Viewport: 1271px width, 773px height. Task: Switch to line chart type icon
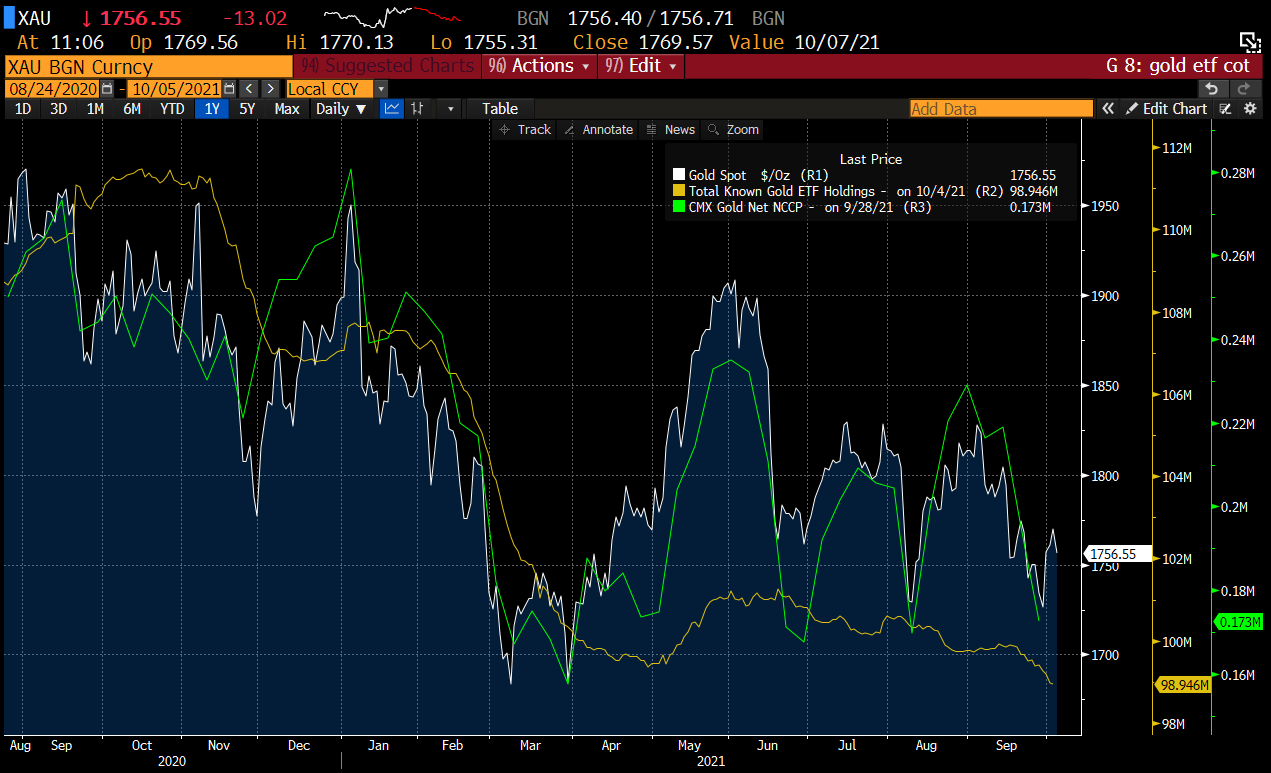point(392,108)
